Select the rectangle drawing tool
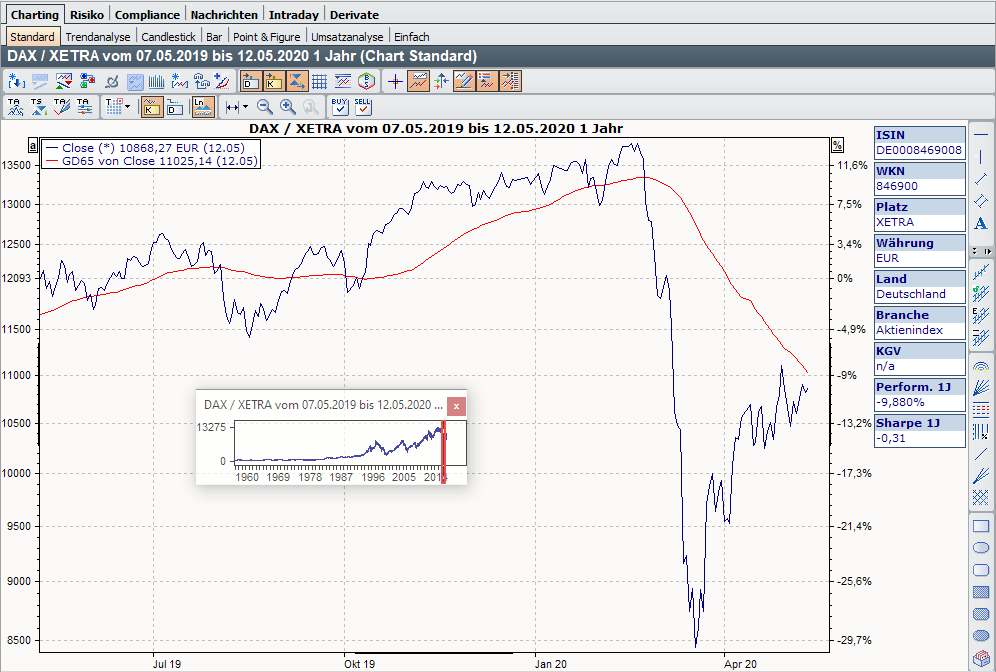996x672 pixels. pos(981,526)
